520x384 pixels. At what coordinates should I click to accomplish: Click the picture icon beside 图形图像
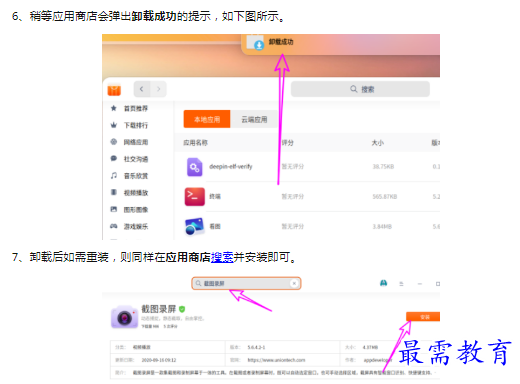[114, 209]
